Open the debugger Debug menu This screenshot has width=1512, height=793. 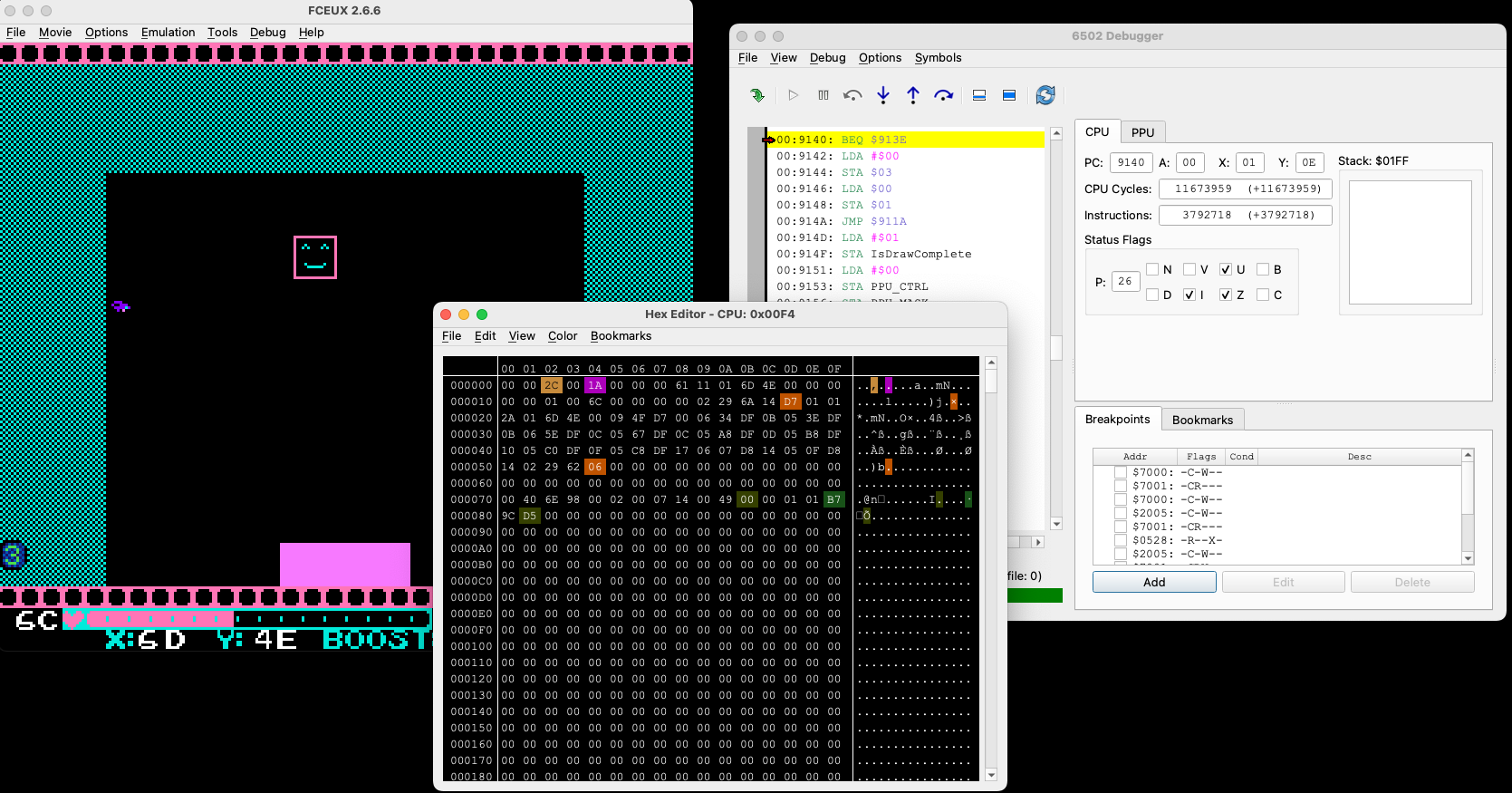pyautogui.click(x=827, y=57)
